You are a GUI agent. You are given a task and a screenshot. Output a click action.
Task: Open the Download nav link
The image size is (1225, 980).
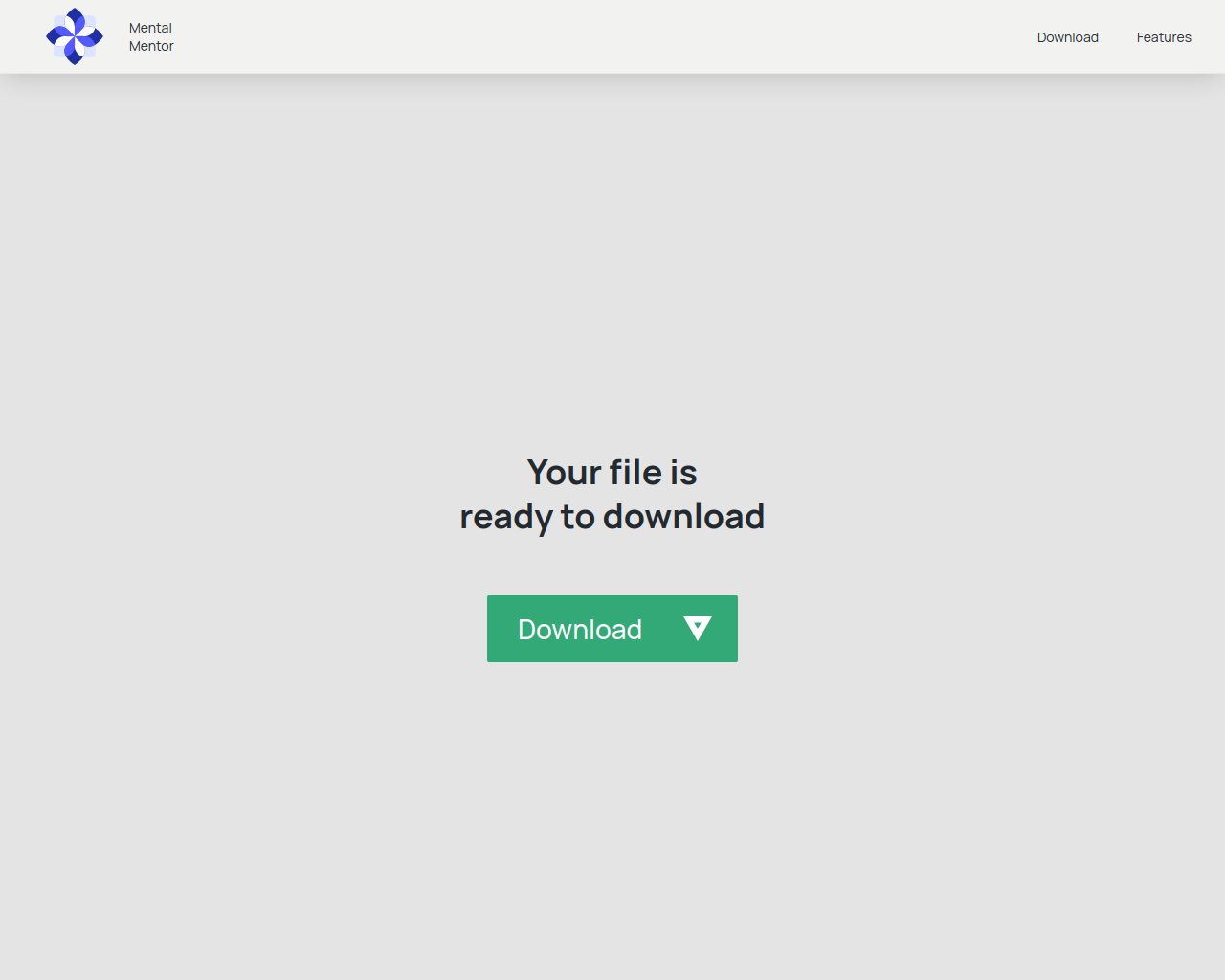1068,37
